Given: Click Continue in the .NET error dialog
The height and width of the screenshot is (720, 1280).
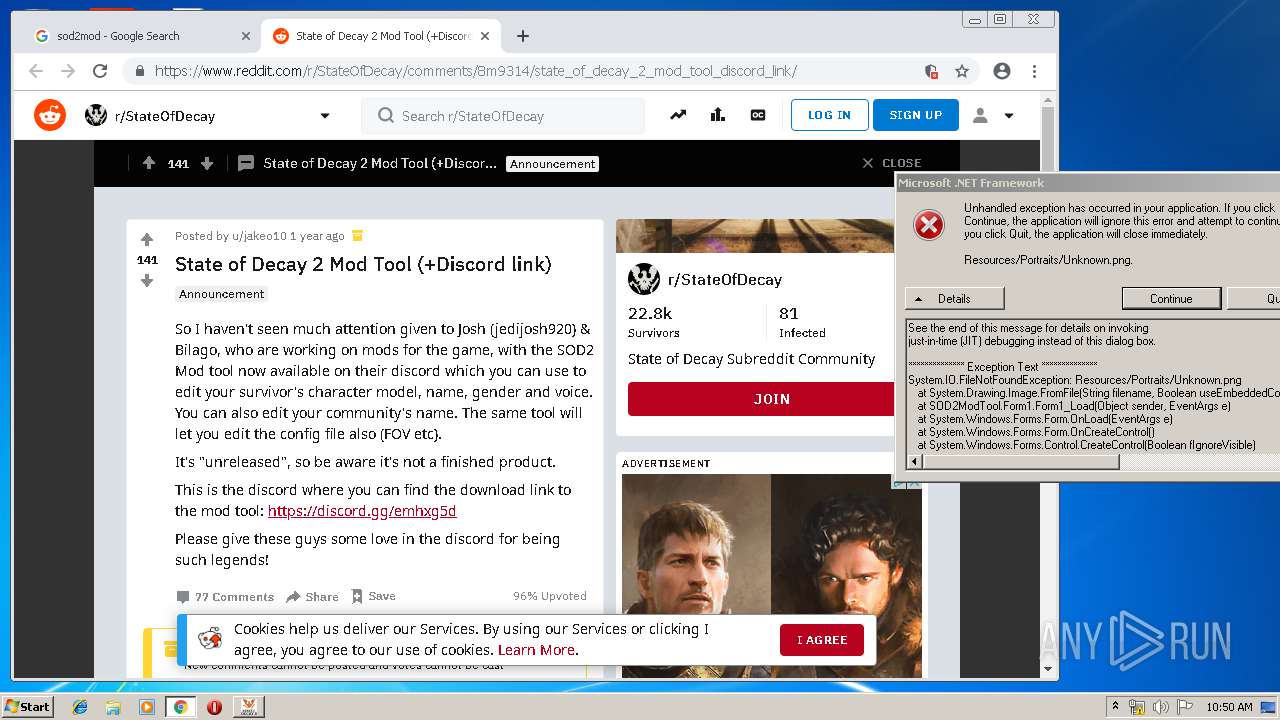Looking at the screenshot, I should point(1171,298).
